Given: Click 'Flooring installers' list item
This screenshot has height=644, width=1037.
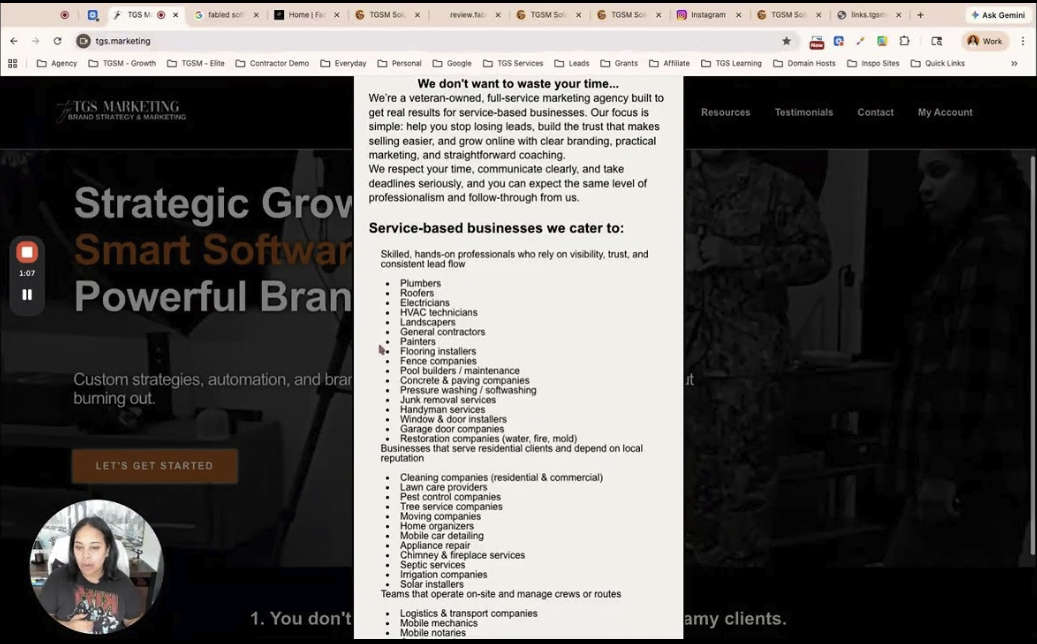Looking at the screenshot, I should pyautogui.click(x=438, y=351).
